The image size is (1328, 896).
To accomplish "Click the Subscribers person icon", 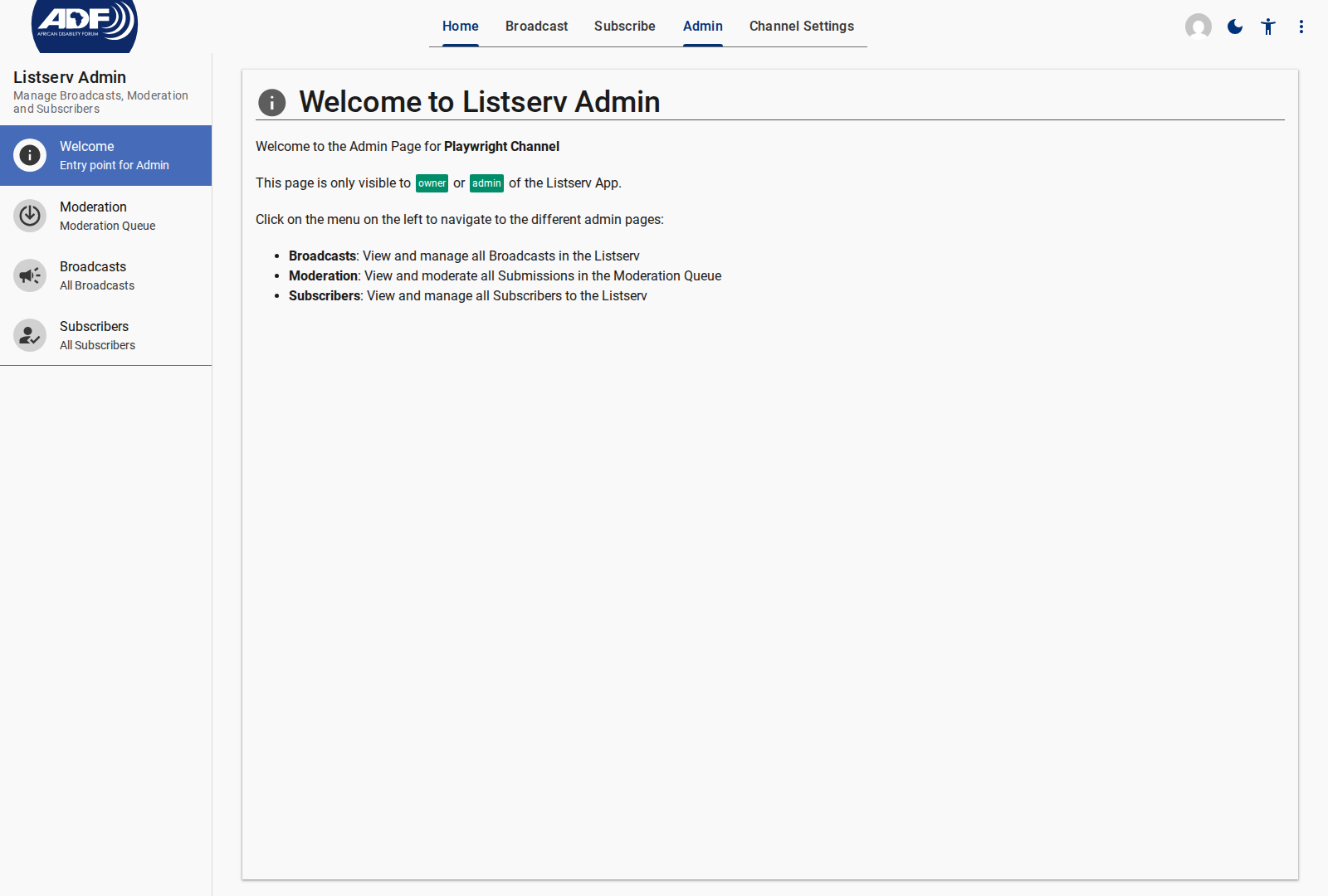I will pos(30,335).
